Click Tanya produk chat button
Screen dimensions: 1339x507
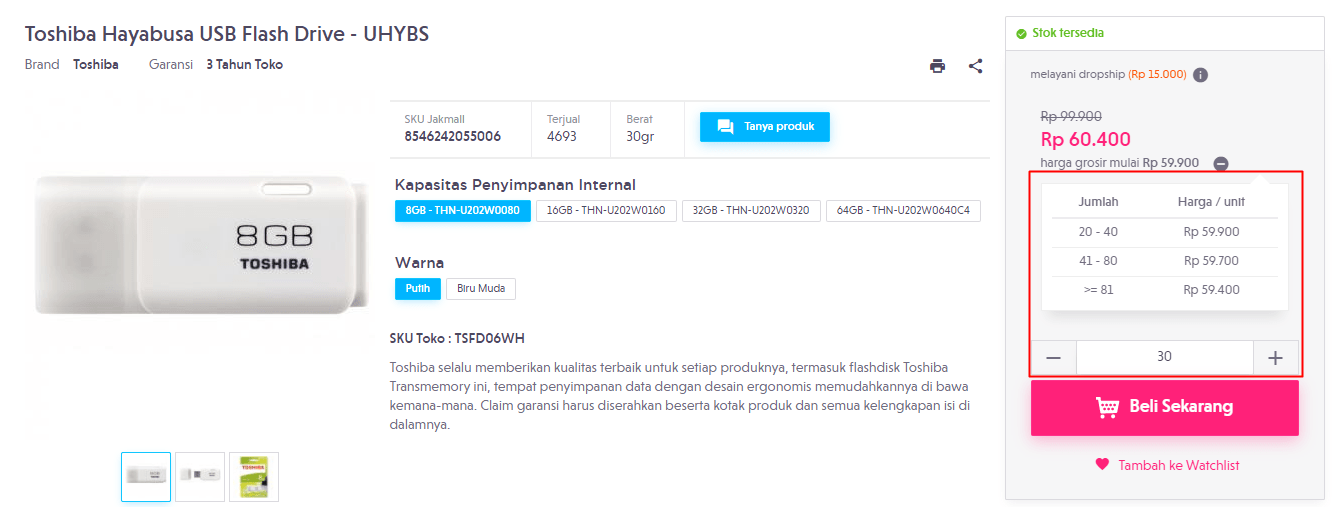click(765, 127)
